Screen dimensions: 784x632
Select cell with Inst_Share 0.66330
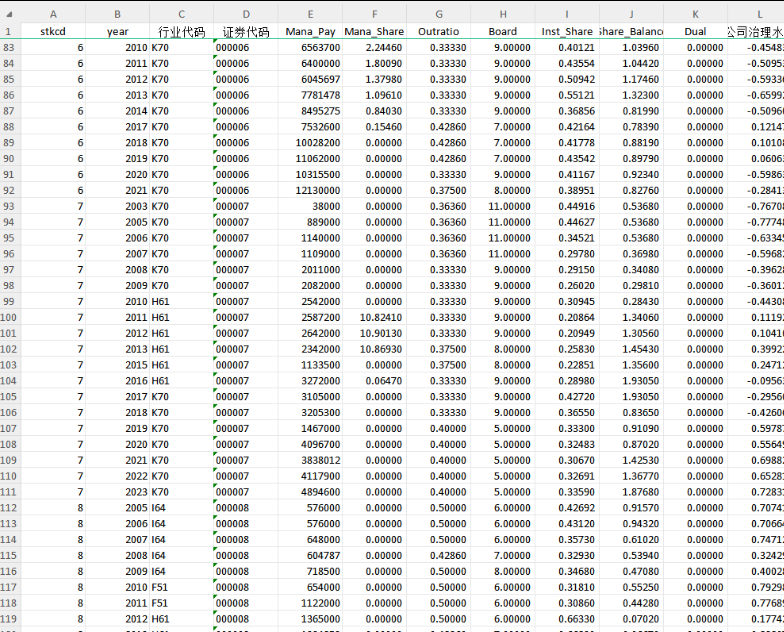(x=567, y=619)
